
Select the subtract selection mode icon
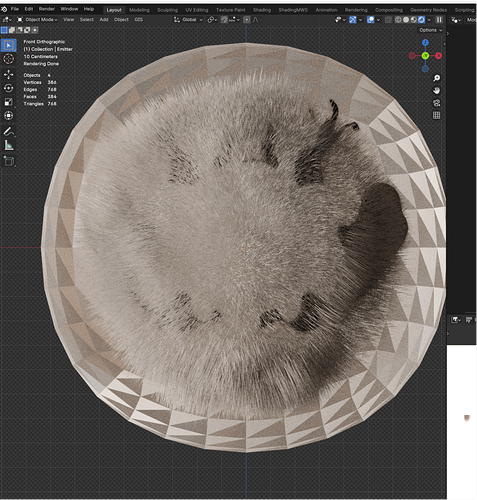(x=19, y=30)
